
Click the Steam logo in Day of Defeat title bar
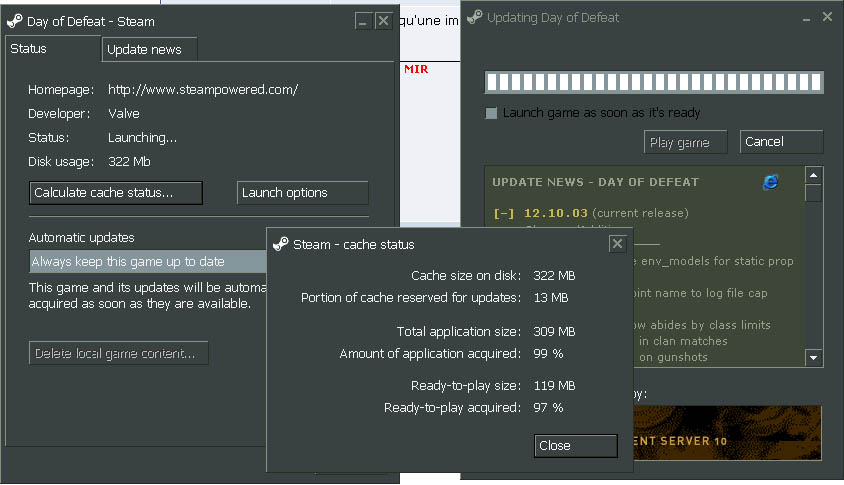(15, 21)
